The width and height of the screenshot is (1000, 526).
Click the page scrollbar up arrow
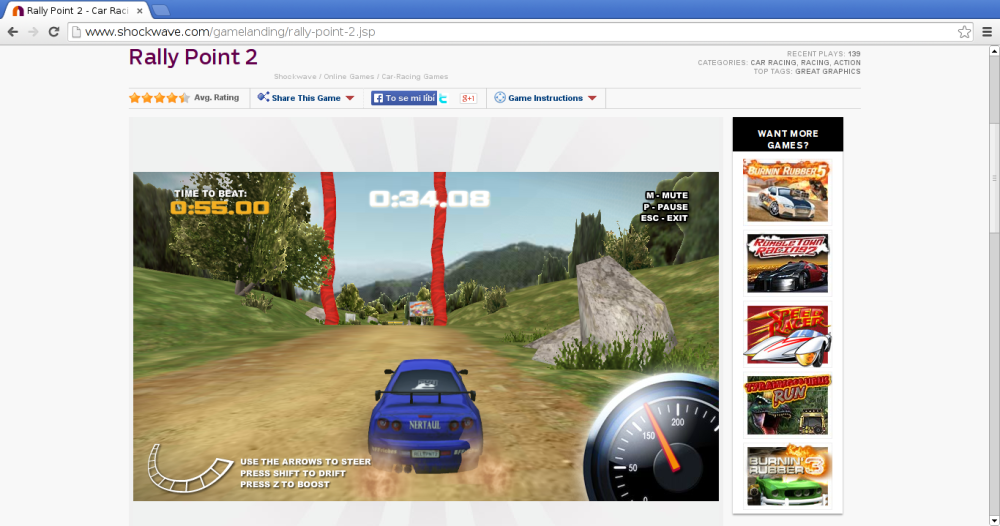pyautogui.click(x=994, y=51)
